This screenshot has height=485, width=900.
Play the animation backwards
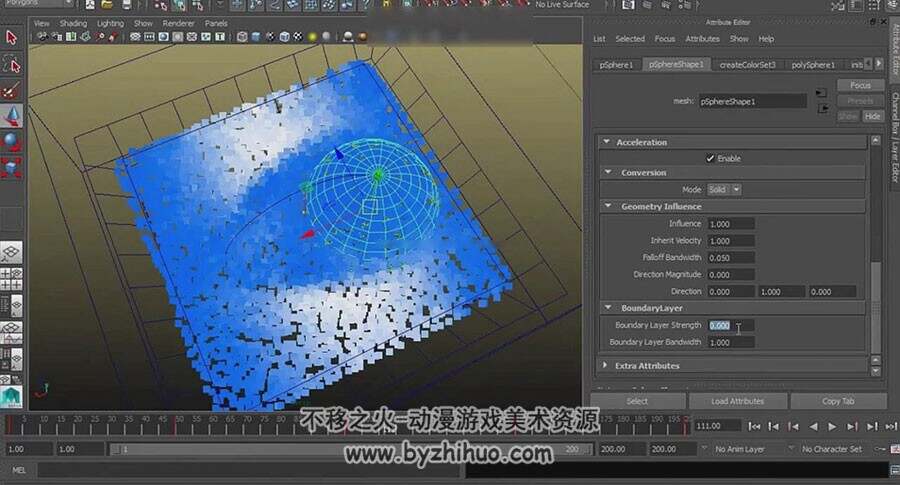coord(813,426)
